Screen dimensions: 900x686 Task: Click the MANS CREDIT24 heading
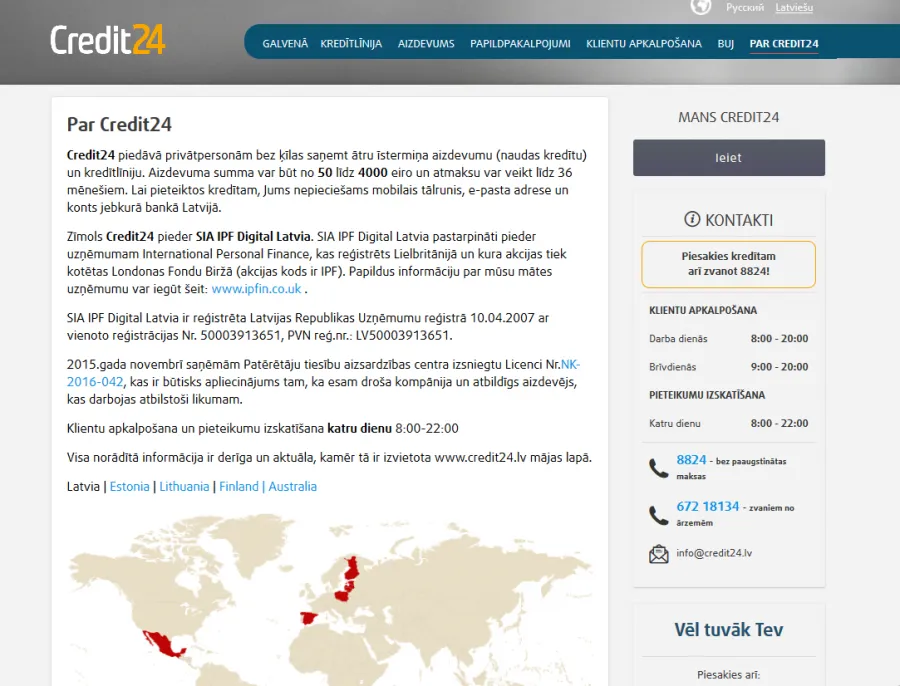tap(728, 117)
